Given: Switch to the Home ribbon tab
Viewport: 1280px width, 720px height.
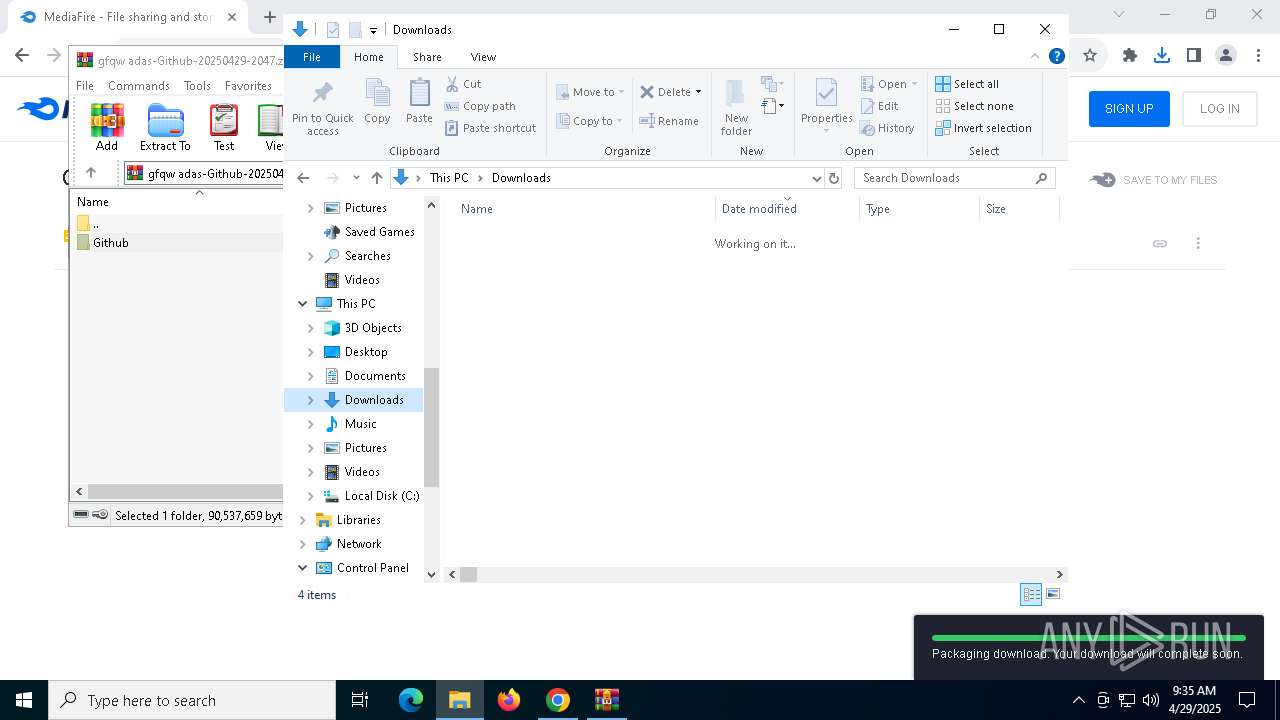Looking at the screenshot, I should click(x=368, y=57).
